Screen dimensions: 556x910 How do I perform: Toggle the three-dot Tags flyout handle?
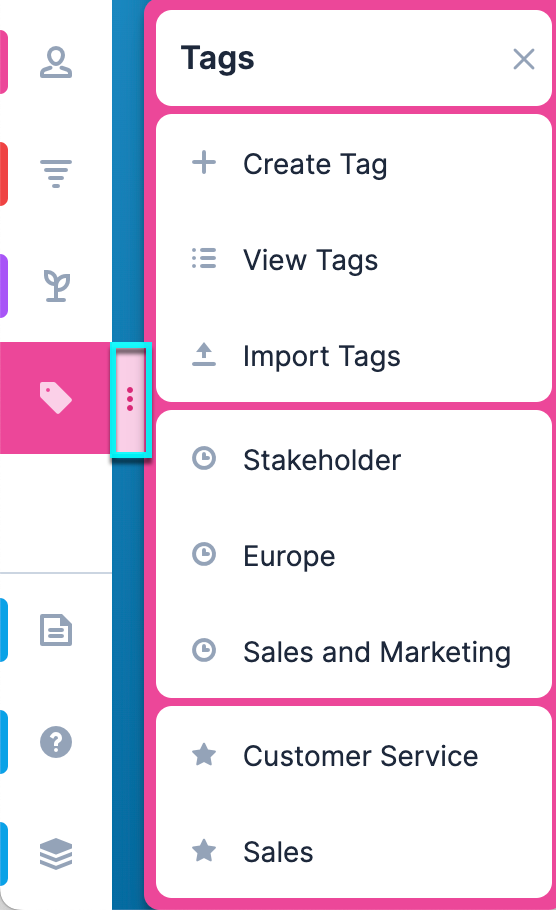(x=131, y=399)
